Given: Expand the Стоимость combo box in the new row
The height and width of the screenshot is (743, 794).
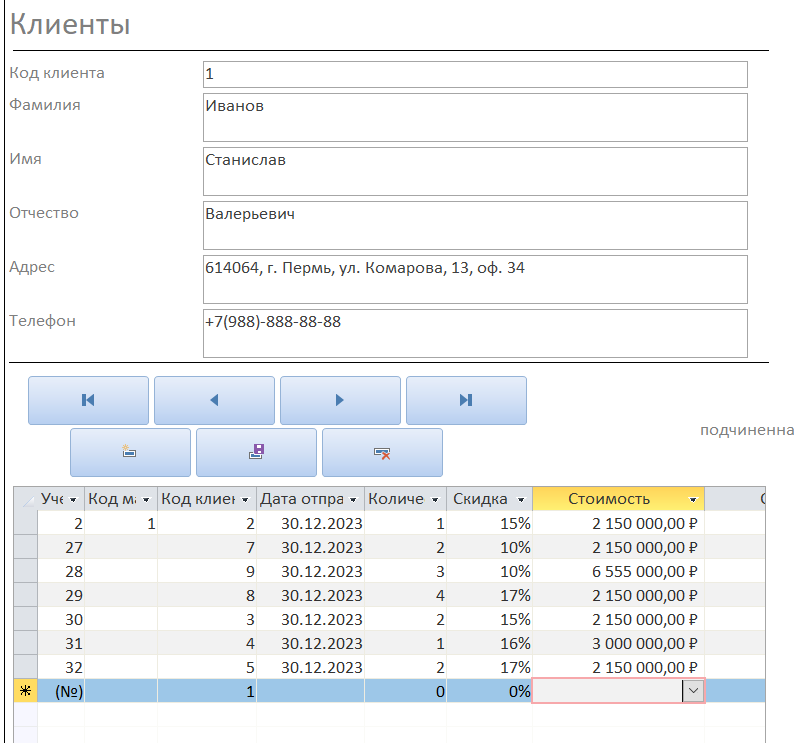Looking at the screenshot, I should 693,691.
